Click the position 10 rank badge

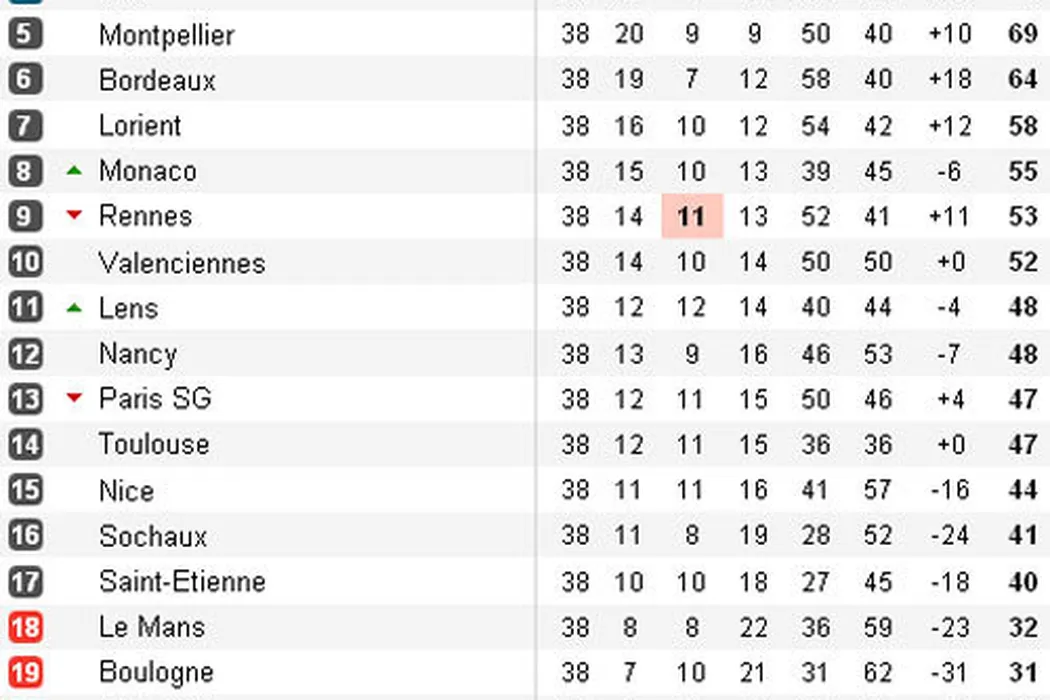pos(24,262)
